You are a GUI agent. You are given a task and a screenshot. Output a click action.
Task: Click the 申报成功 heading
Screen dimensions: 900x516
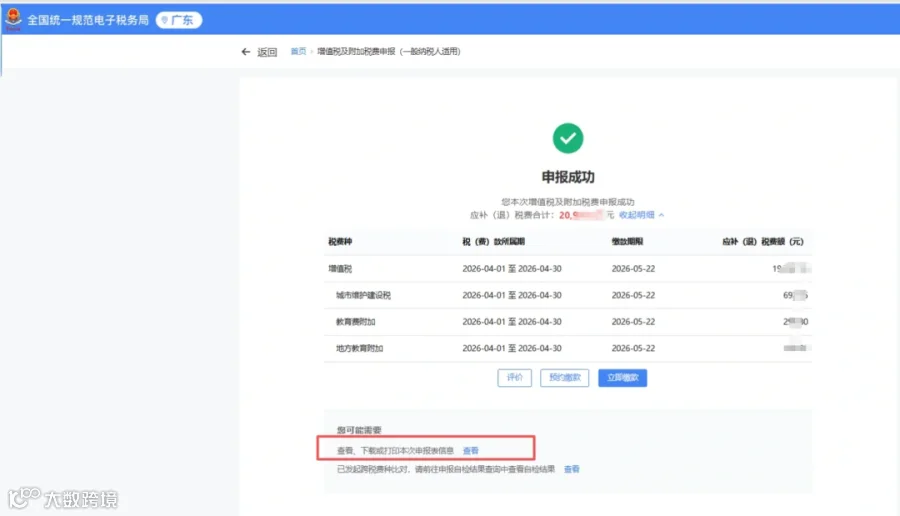(x=568, y=177)
